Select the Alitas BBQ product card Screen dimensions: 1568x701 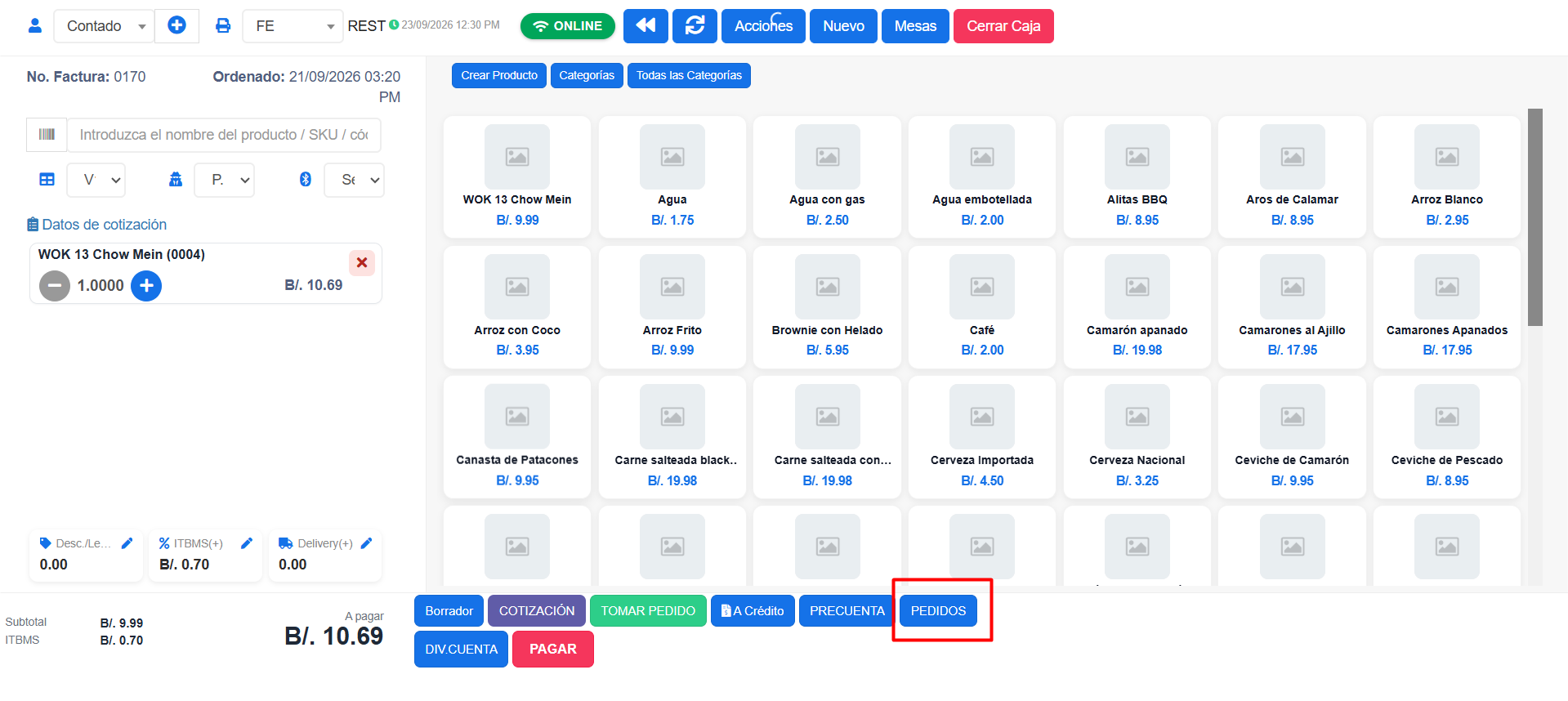click(1137, 176)
